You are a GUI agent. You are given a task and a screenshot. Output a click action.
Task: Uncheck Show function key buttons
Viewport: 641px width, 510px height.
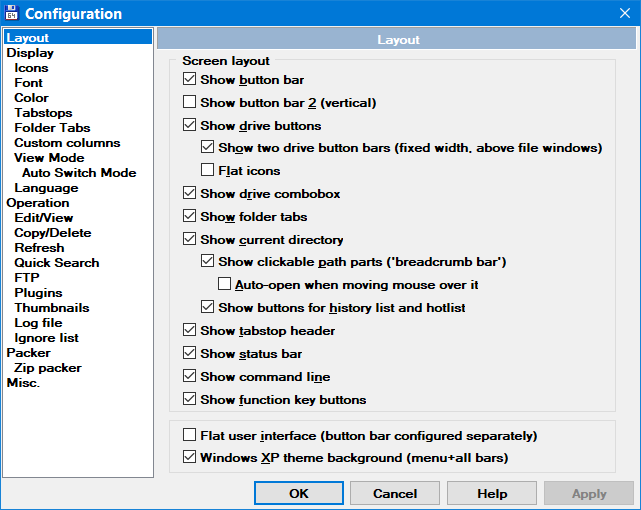coord(190,399)
